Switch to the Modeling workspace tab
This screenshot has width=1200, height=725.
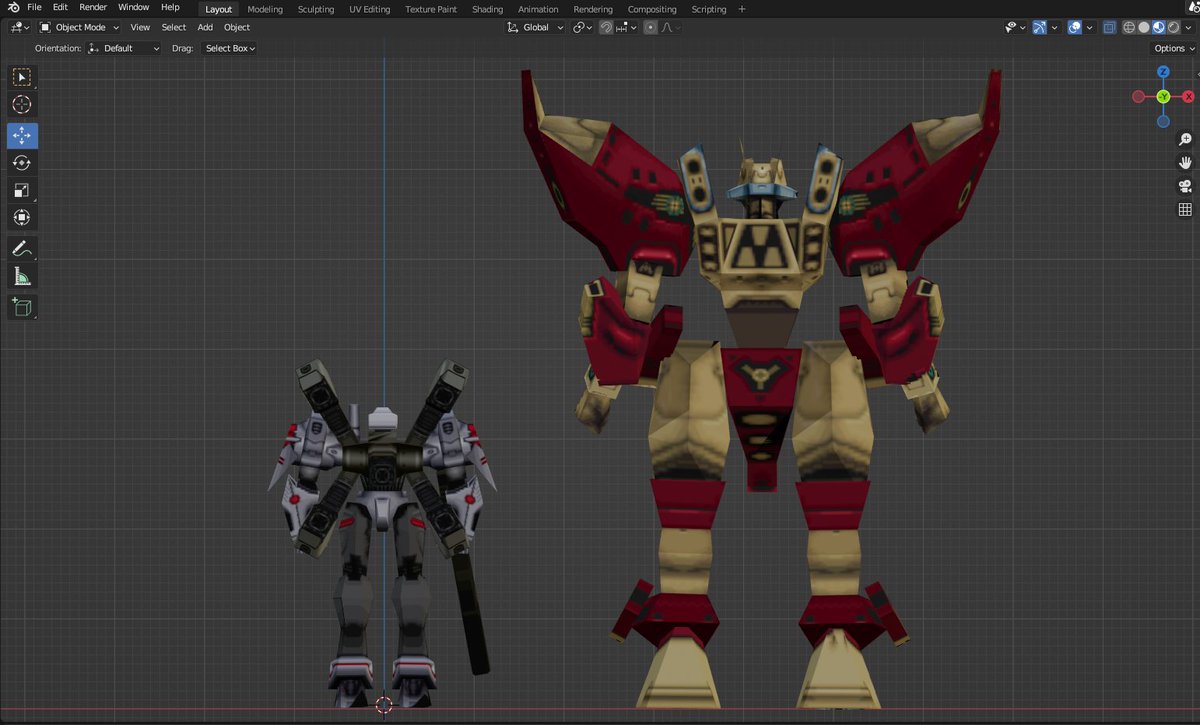click(x=265, y=9)
